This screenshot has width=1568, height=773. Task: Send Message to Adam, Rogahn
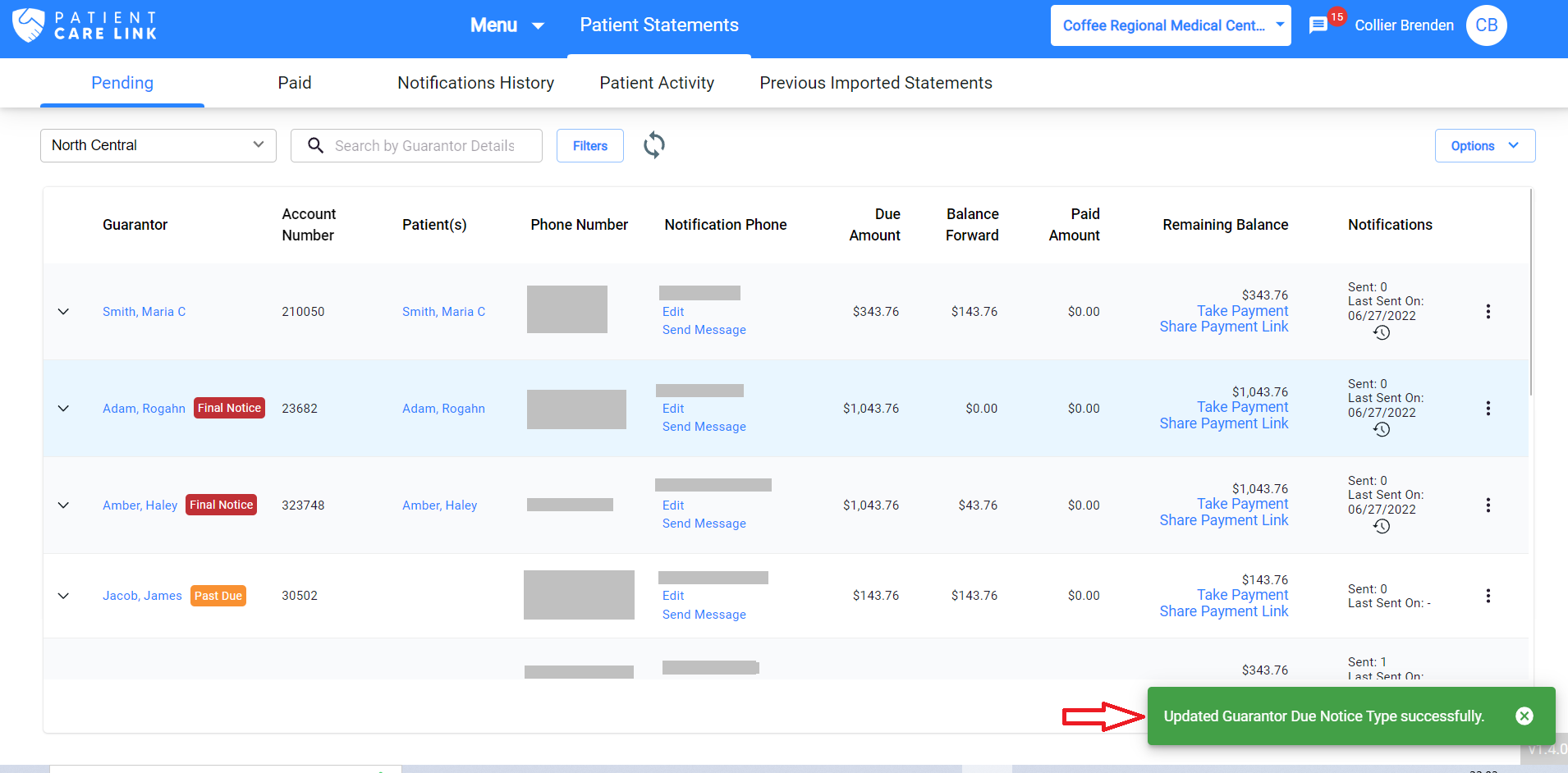click(704, 427)
